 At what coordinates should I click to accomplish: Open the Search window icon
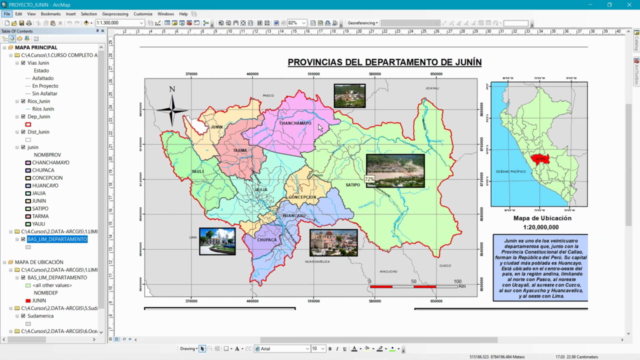pos(182,23)
